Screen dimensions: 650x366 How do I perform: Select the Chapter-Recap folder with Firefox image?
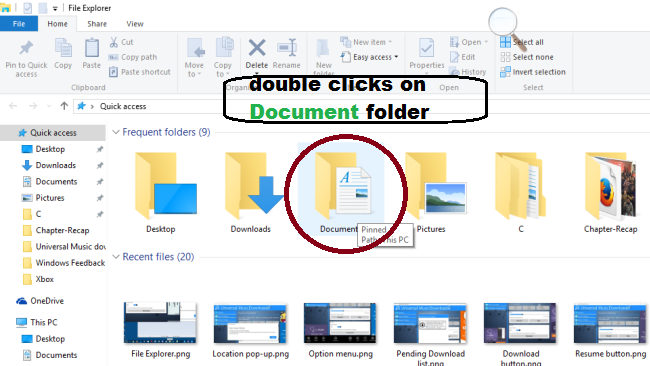coord(611,193)
